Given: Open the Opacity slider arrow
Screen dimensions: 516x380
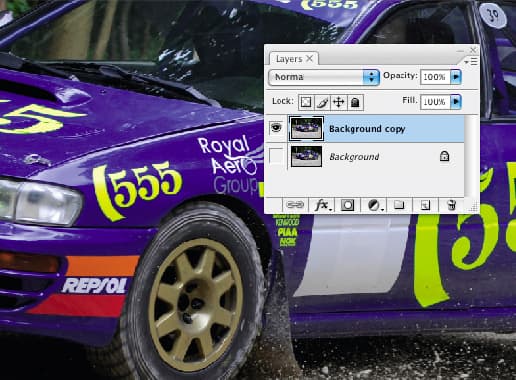Looking at the screenshot, I should (456, 77).
